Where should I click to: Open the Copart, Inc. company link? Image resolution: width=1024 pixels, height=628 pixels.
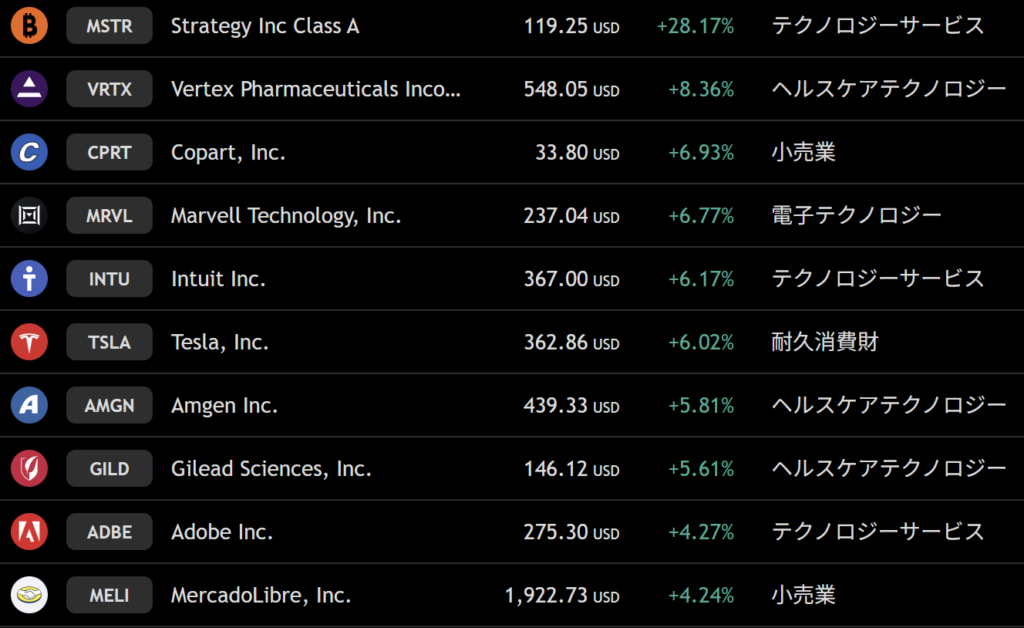[228, 153]
